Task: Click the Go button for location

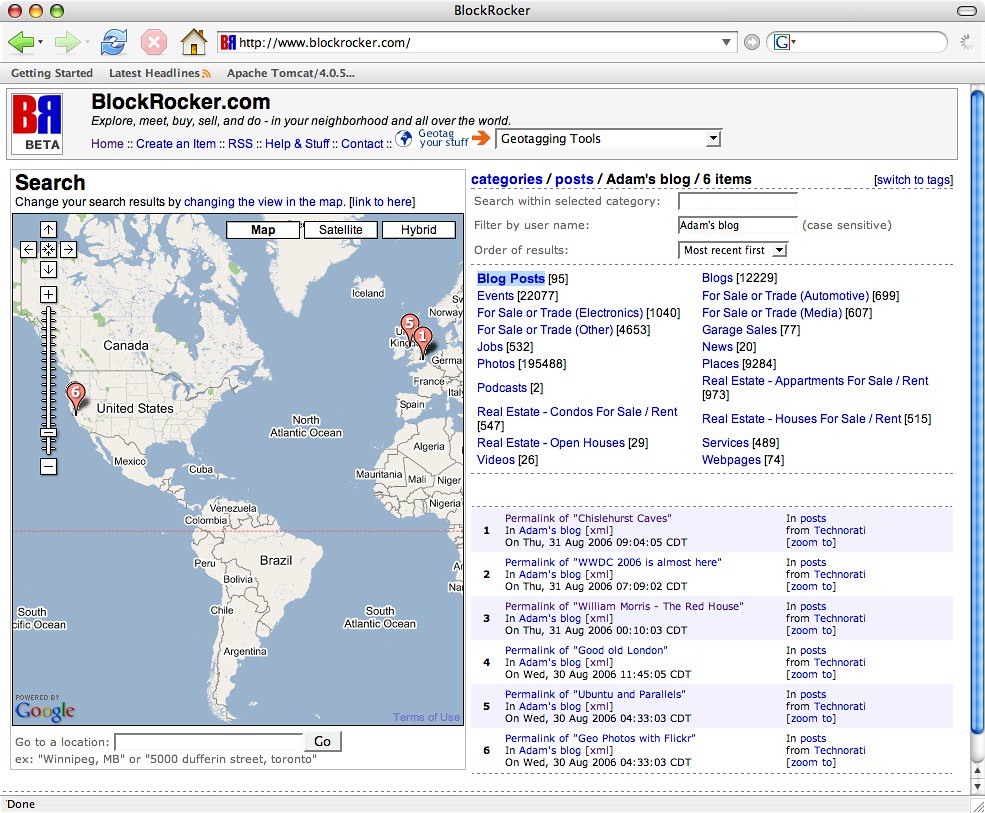Action: click(322, 741)
